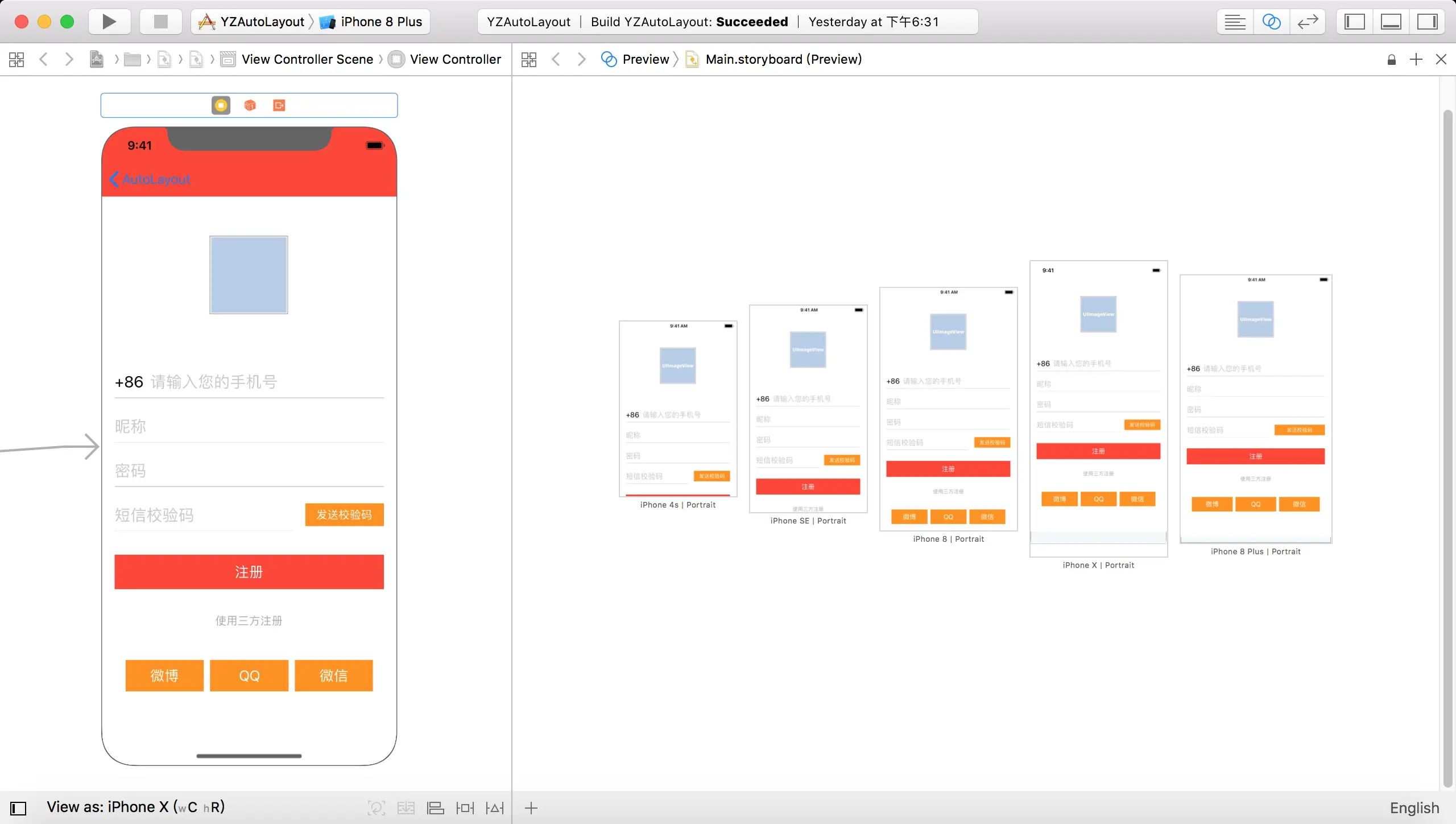Image resolution: width=1456 pixels, height=824 pixels.
Task: Click the Stop button in toolbar
Action: click(161, 22)
